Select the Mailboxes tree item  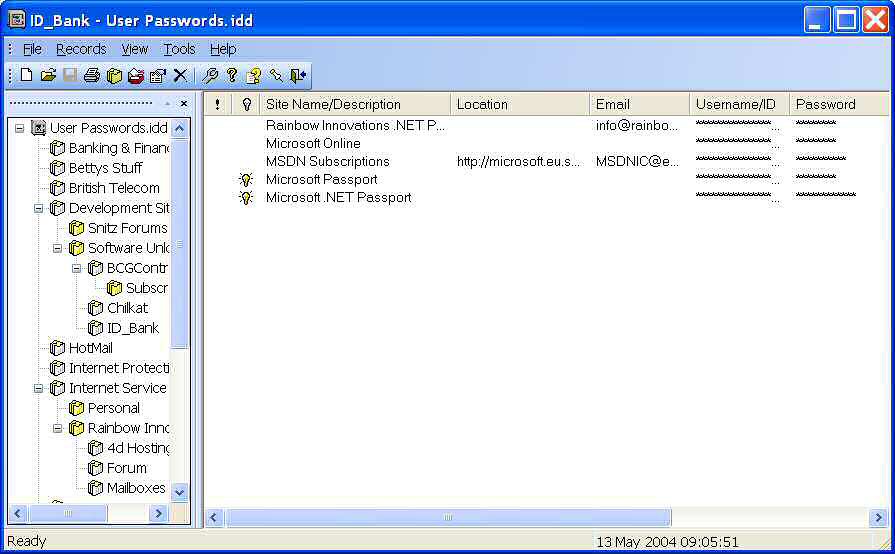pyautogui.click(x=136, y=488)
